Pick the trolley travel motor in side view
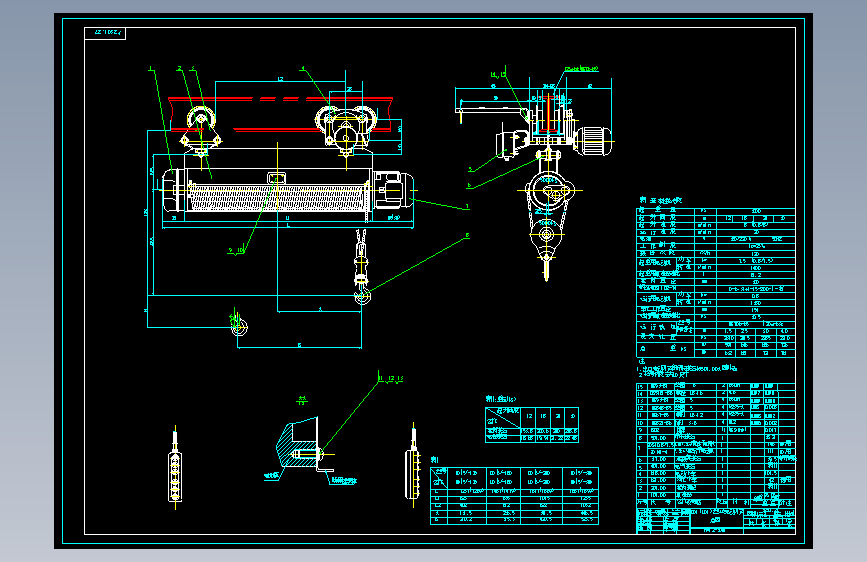867x562 pixels. click(594, 141)
